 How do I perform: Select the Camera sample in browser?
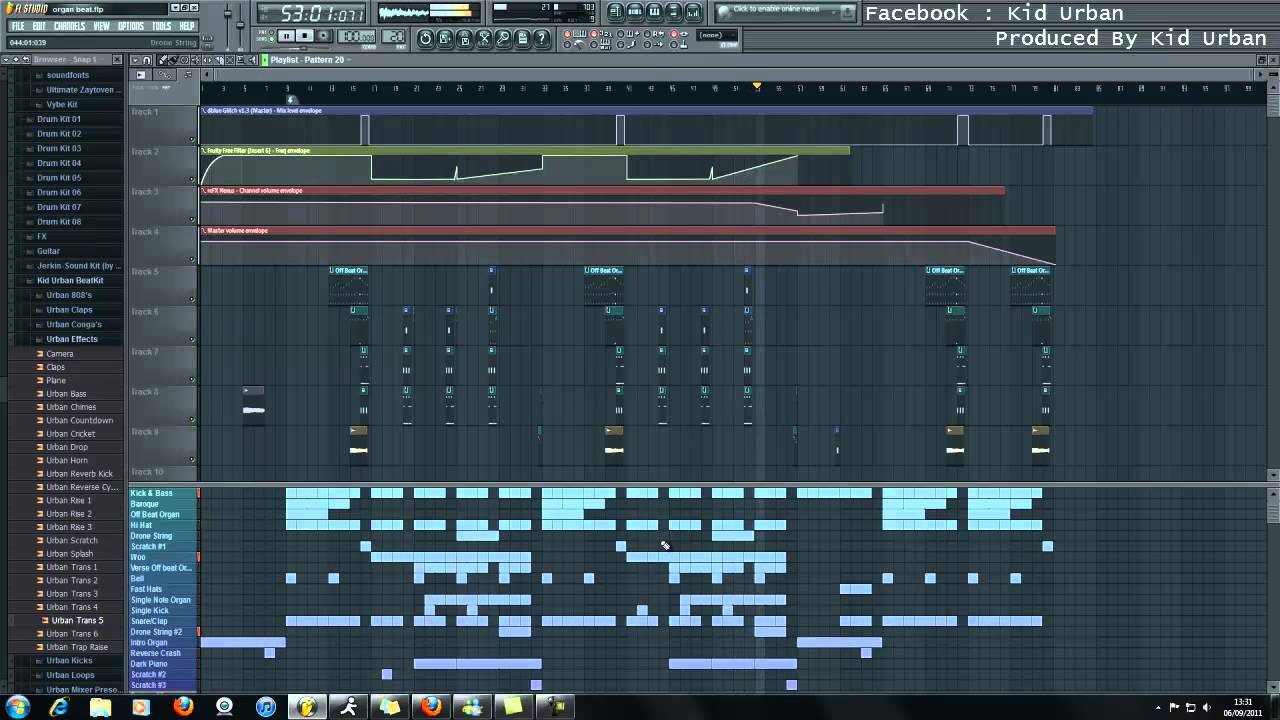tap(59, 354)
